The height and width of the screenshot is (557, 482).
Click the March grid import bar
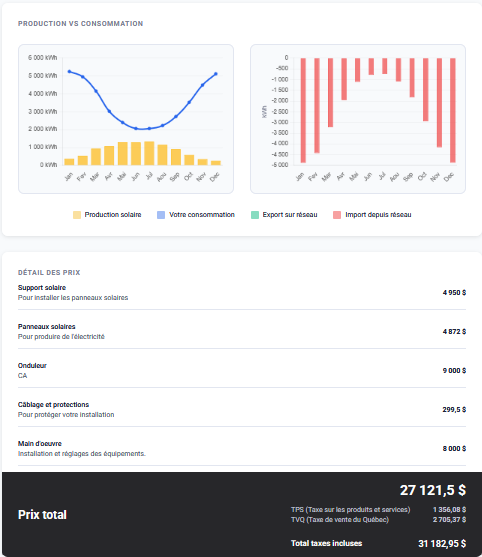click(x=330, y=92)
